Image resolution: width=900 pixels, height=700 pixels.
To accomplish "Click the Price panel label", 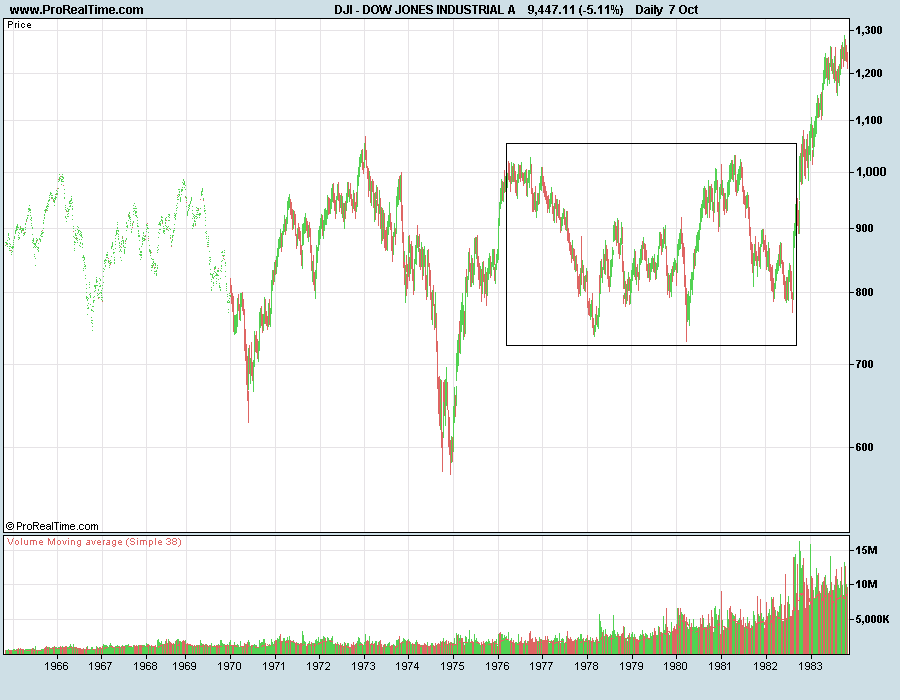I will [x=20, y=25].
